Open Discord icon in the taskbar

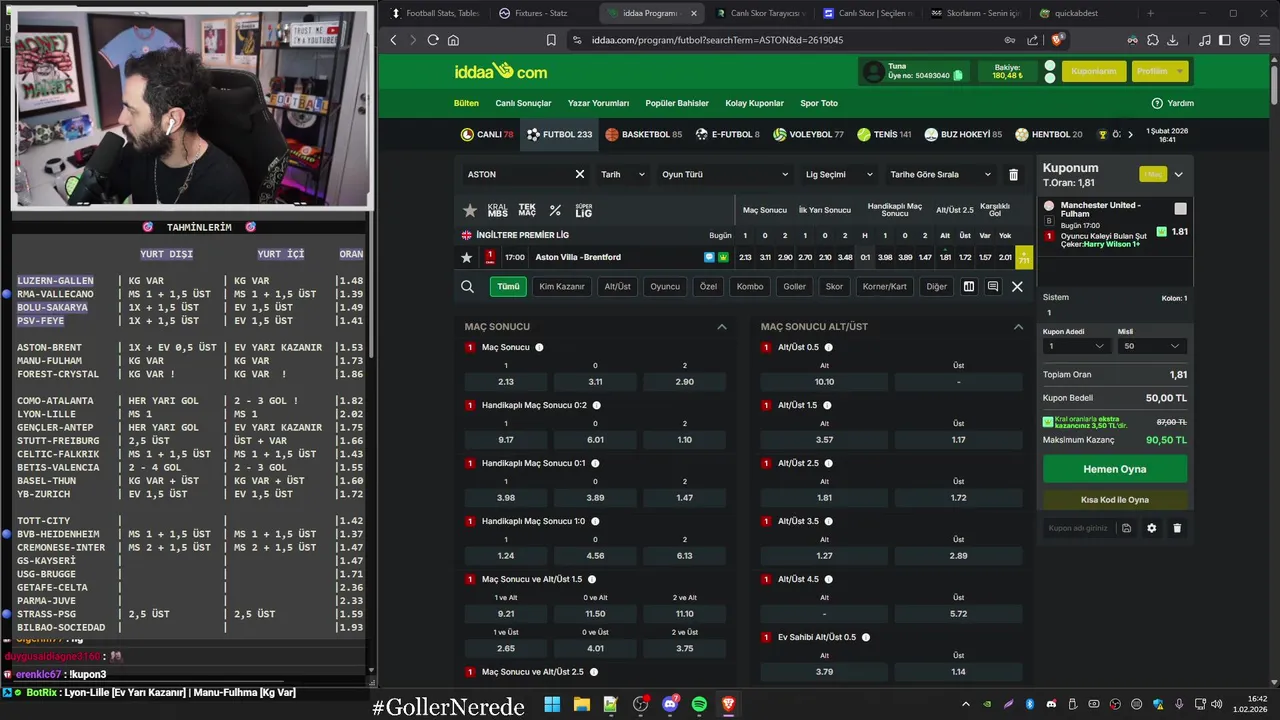(670, 704)
